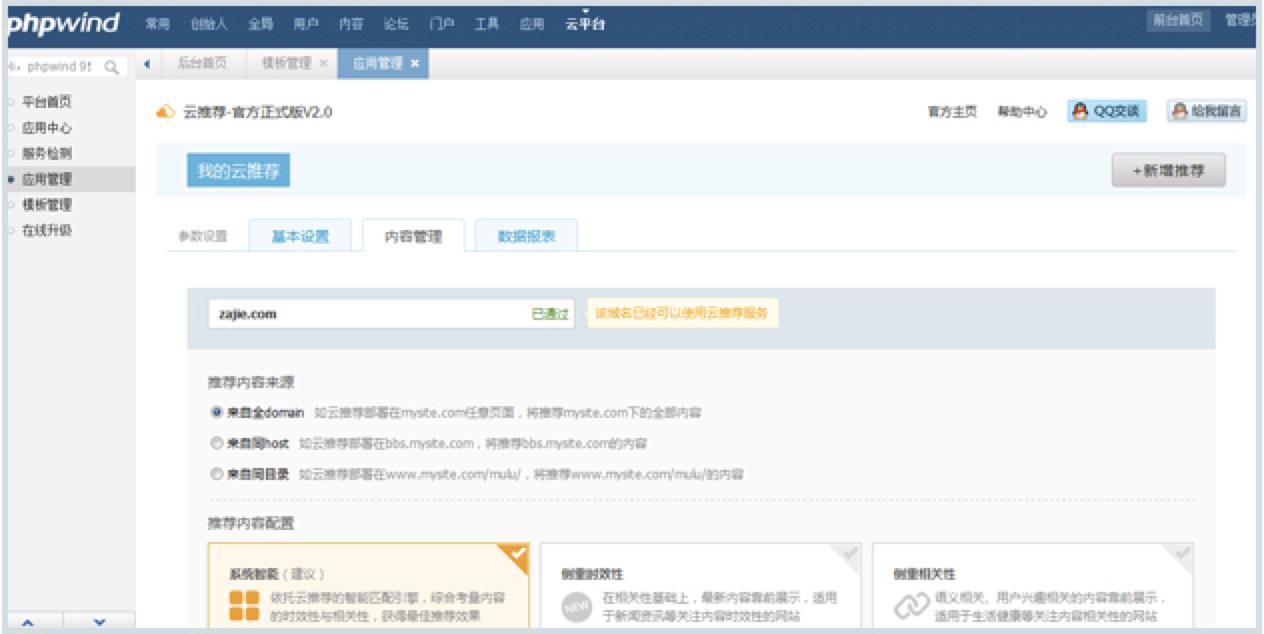Click the penguin icon on 给我留言 button
This screenshot has width=1264, height=634.
click(1180, 112)
